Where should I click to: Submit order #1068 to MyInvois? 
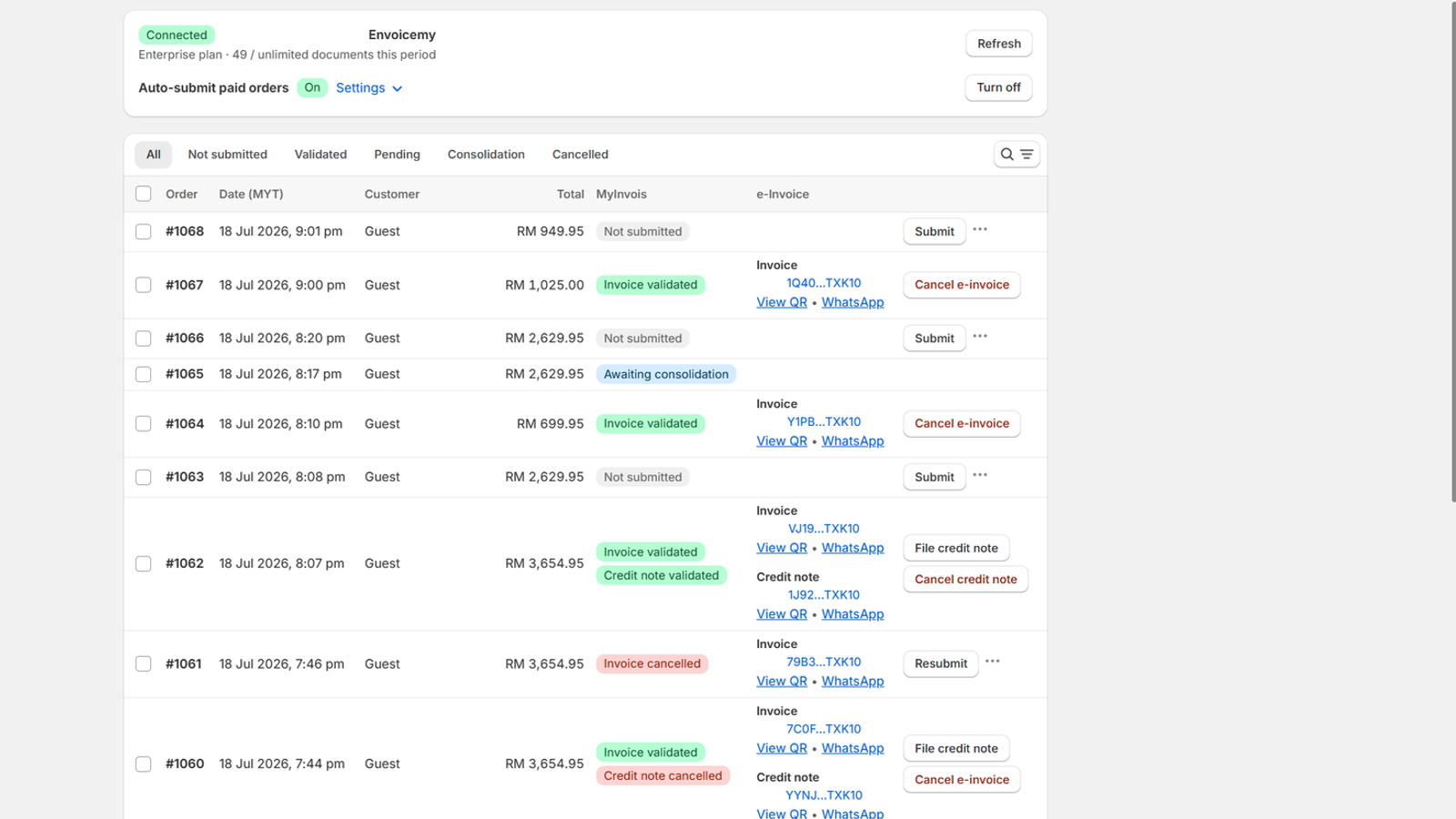tap(935, 231)
